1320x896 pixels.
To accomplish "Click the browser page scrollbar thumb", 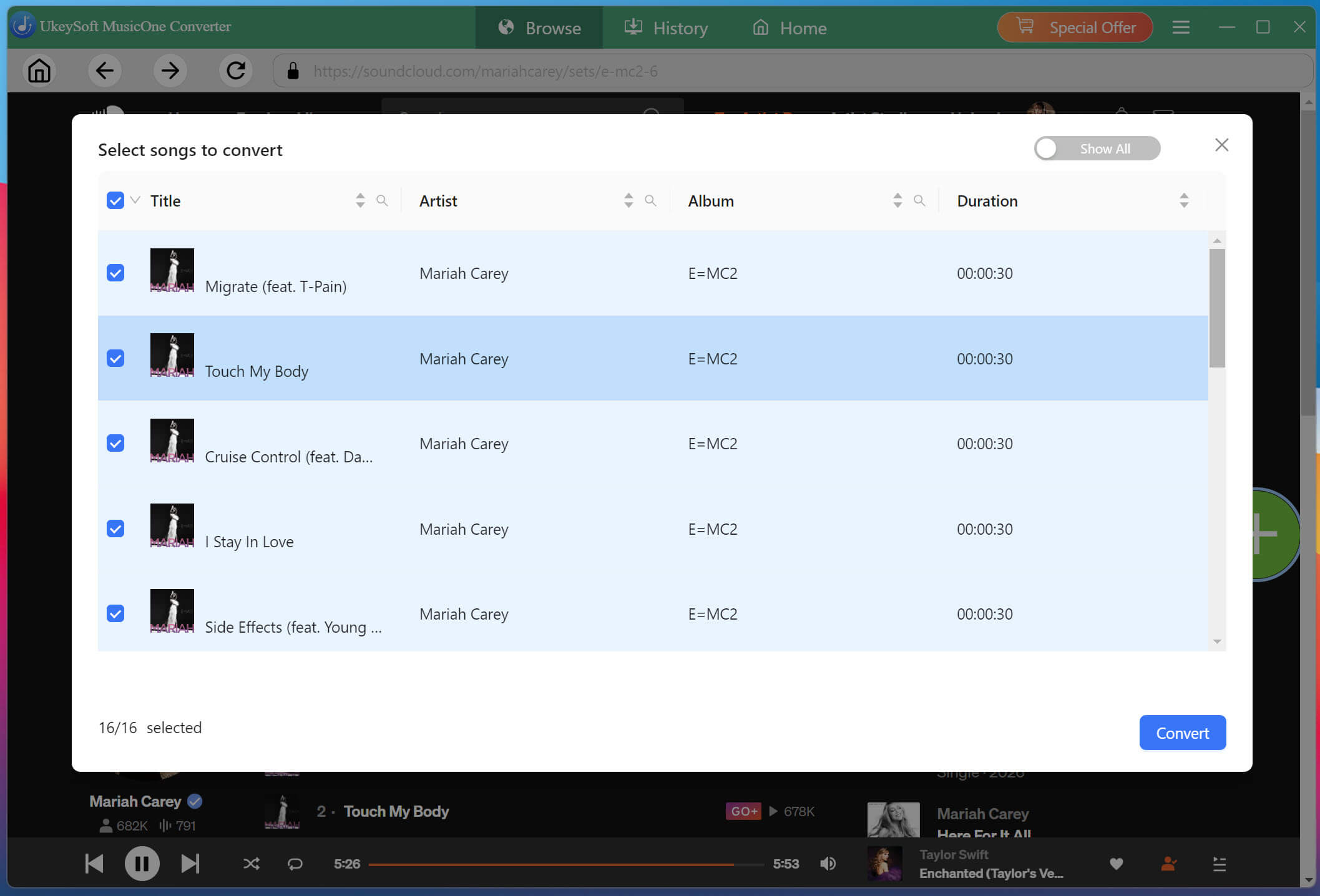I will pos(1309,262).
